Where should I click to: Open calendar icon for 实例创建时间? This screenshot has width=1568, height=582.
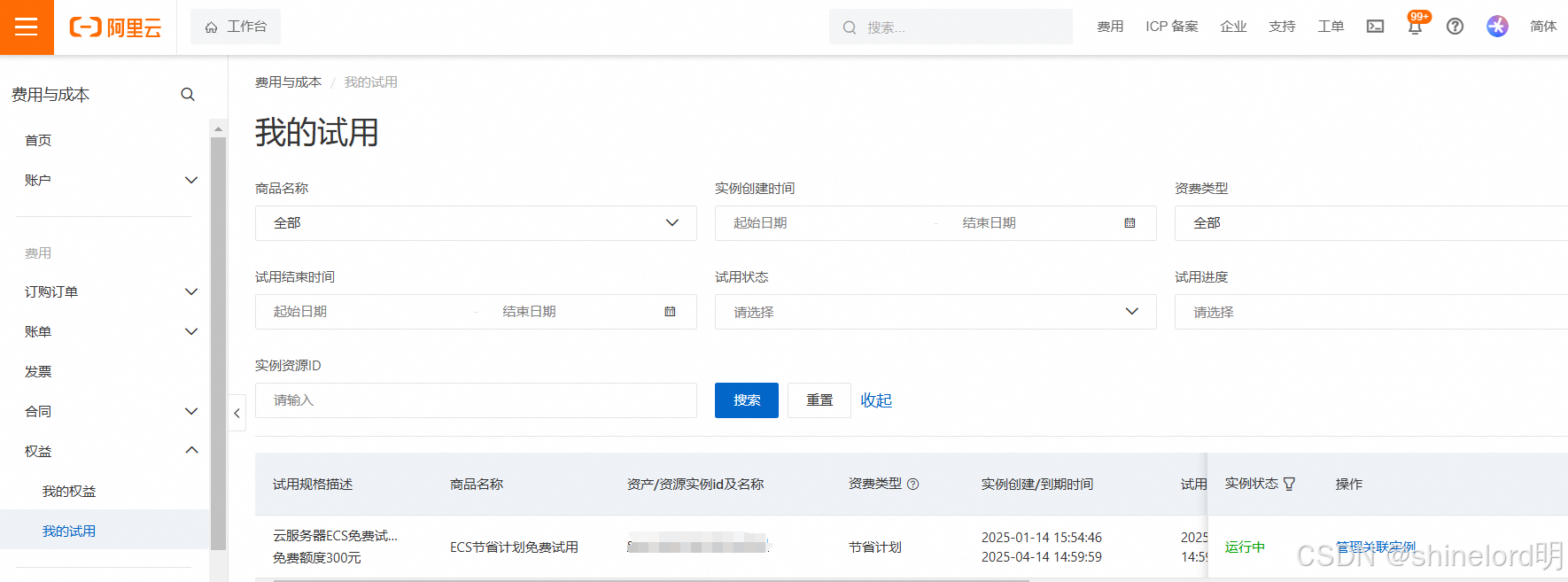(1129, 223)
